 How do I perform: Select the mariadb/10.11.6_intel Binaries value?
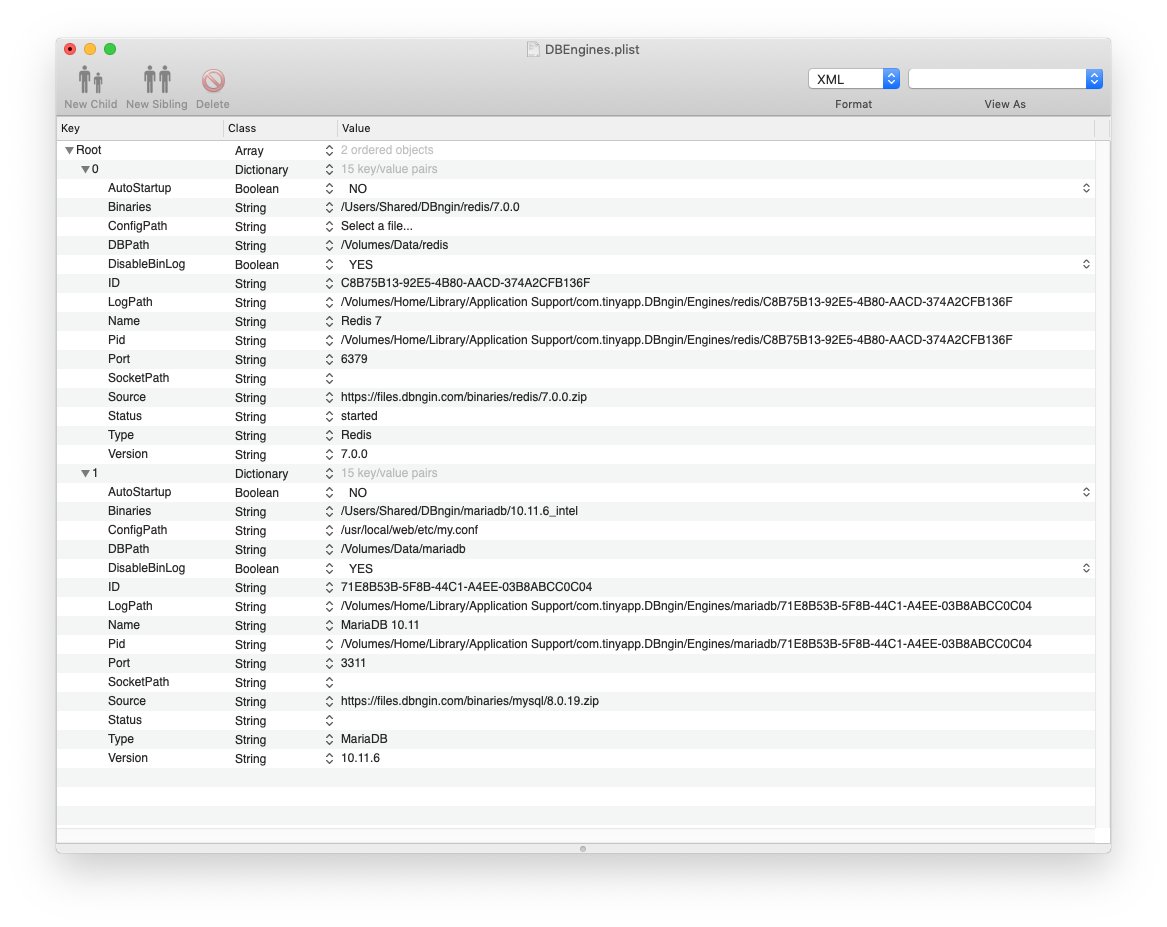pyautogui.click(x=459, y=511)
